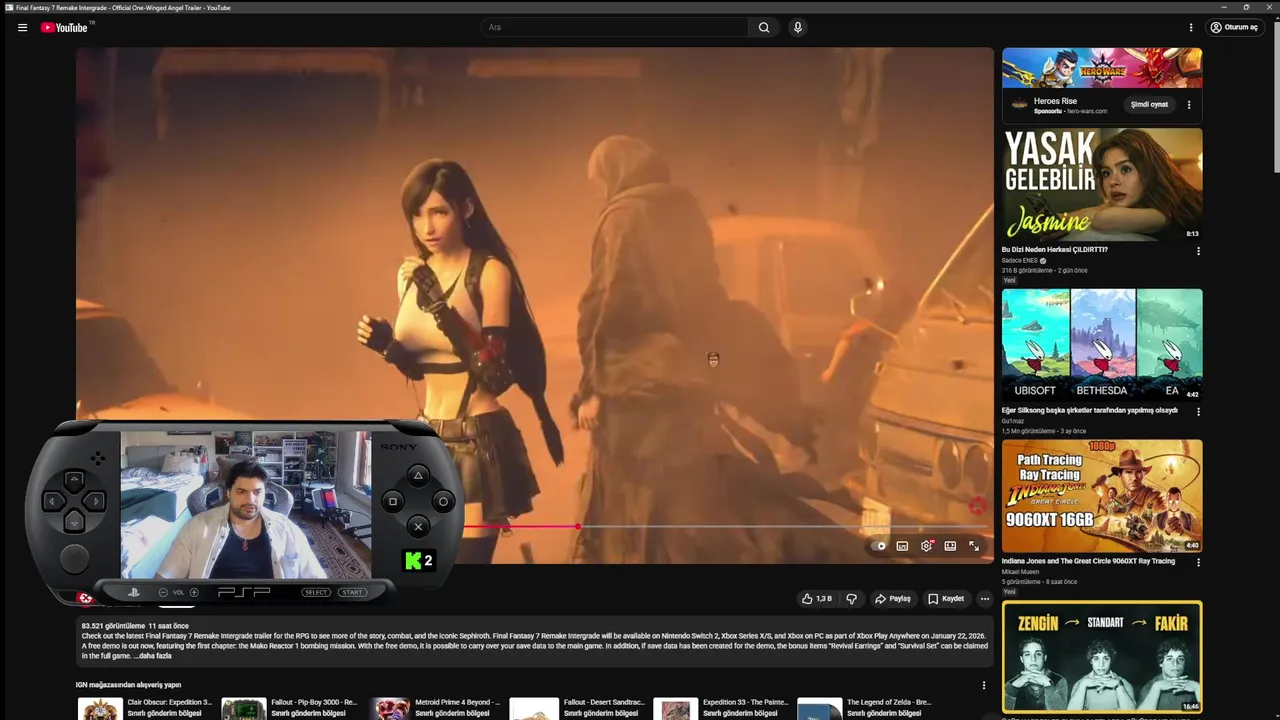The height and width of the screenshot is (720, 1280).
Task: Open Fallout Desert Sandtrac product
Action: coord(578,708)
